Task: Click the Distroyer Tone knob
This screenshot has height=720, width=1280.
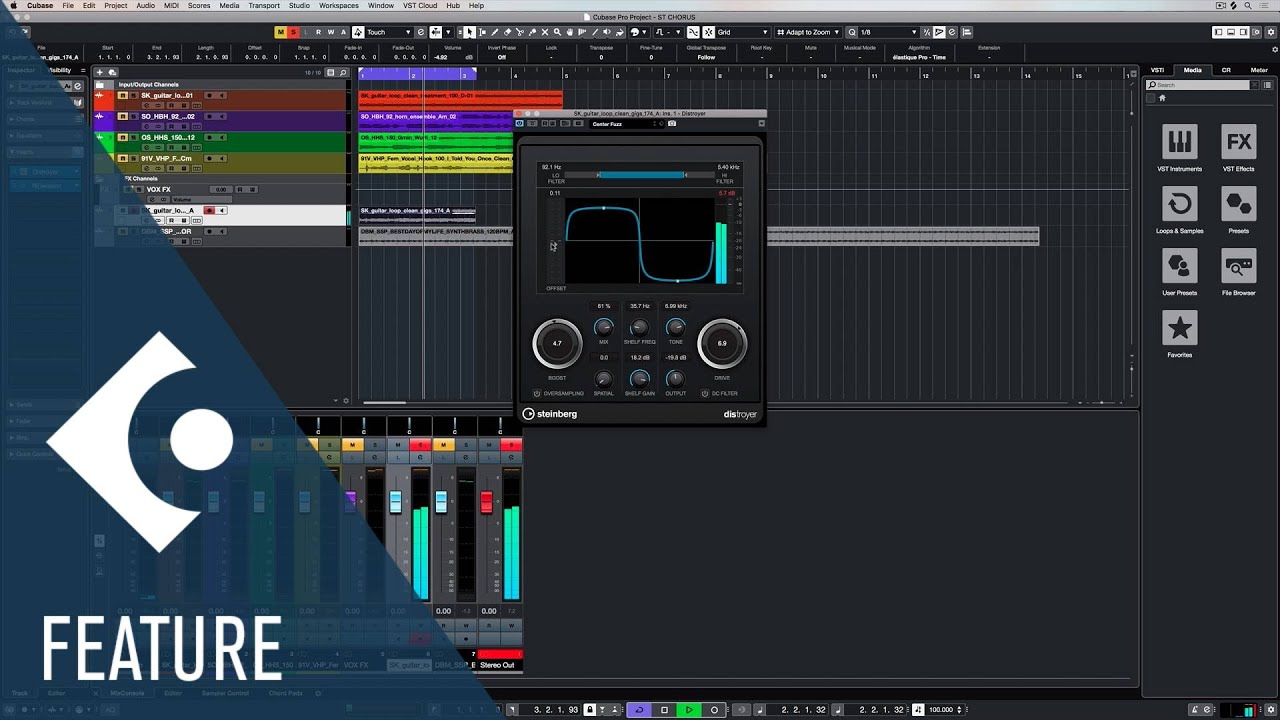Action: (676, 327)
